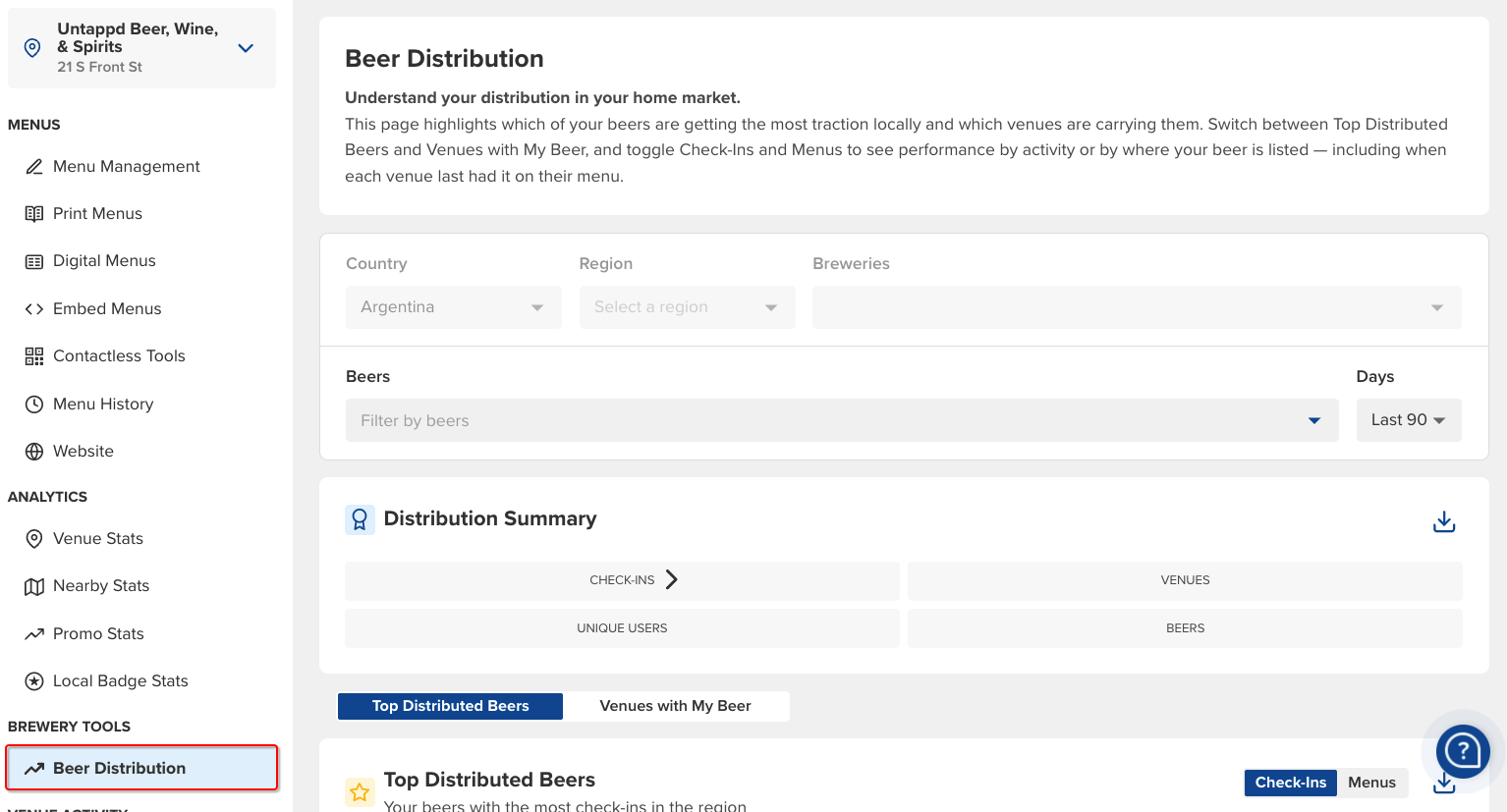Open Nearby Stats page
1507x812 pixels.
(x=100, y=586)
